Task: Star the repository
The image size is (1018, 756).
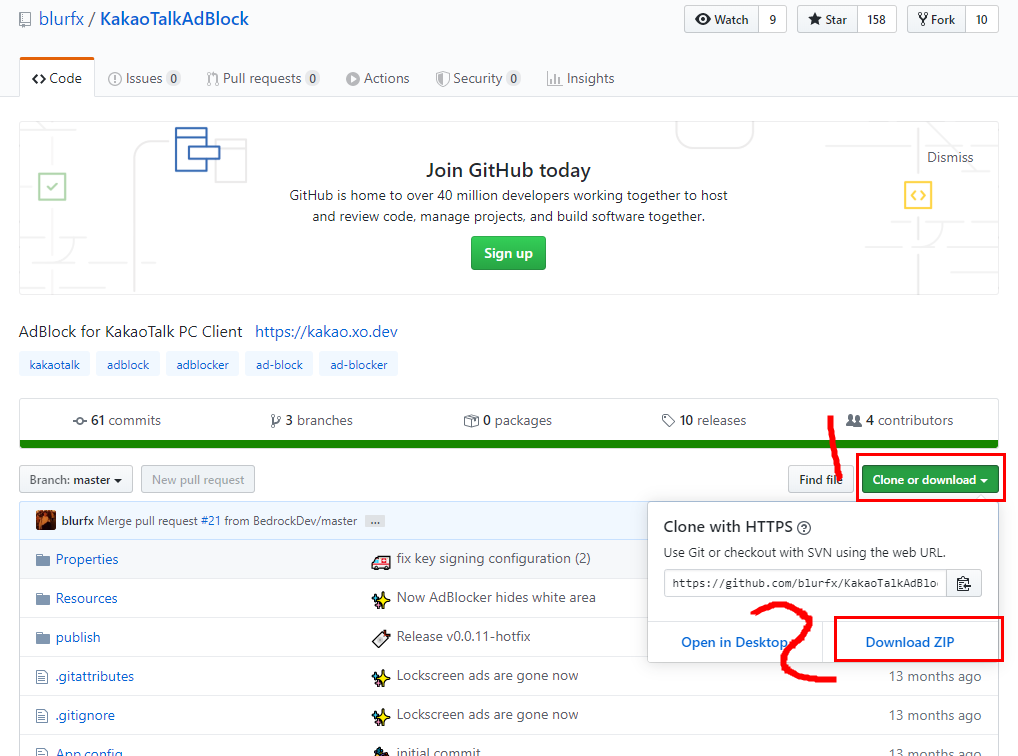Action: pos(828,19)
